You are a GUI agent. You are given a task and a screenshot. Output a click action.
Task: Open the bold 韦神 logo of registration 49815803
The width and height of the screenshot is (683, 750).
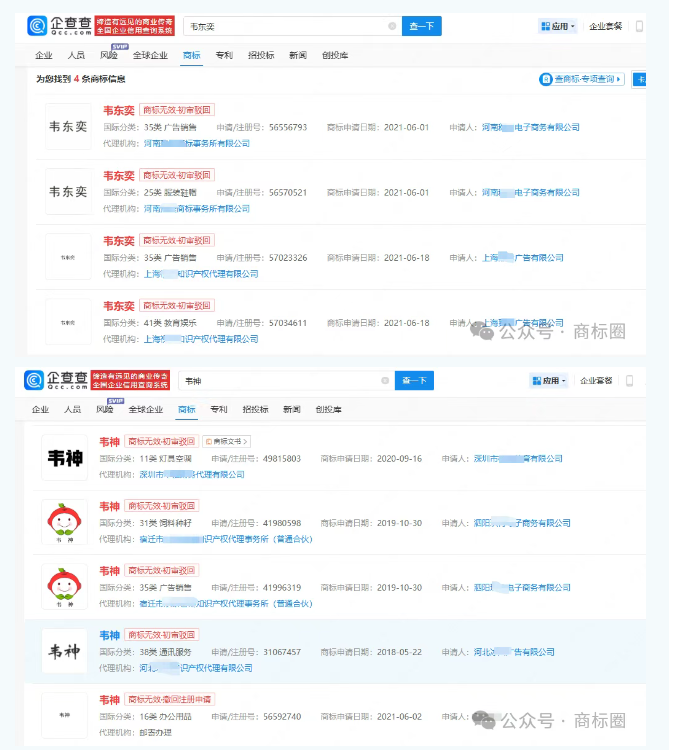tap(65, 458)
